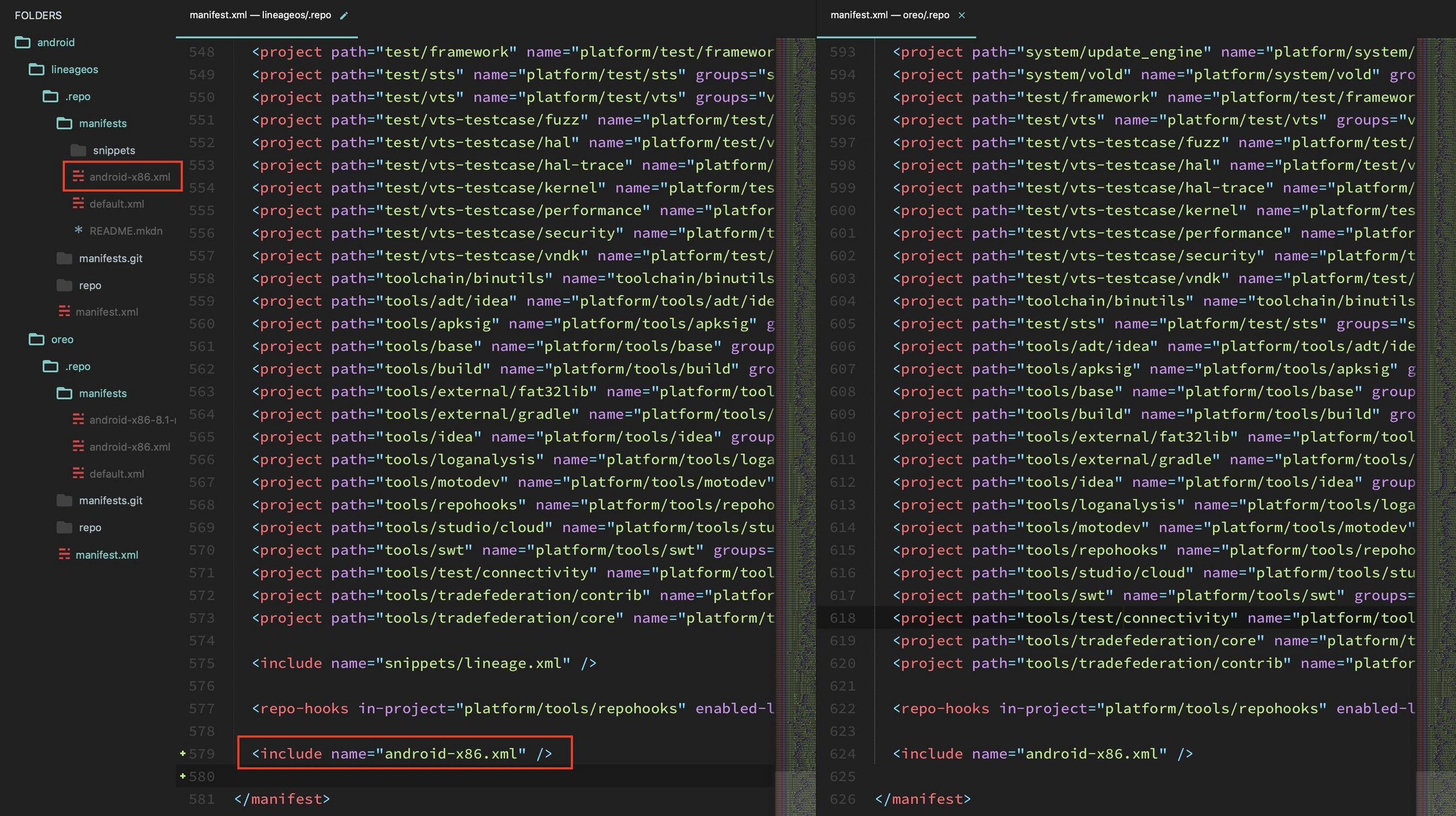Click line number 579 in left gutter
1456x816 pixels.
point(202,754)
